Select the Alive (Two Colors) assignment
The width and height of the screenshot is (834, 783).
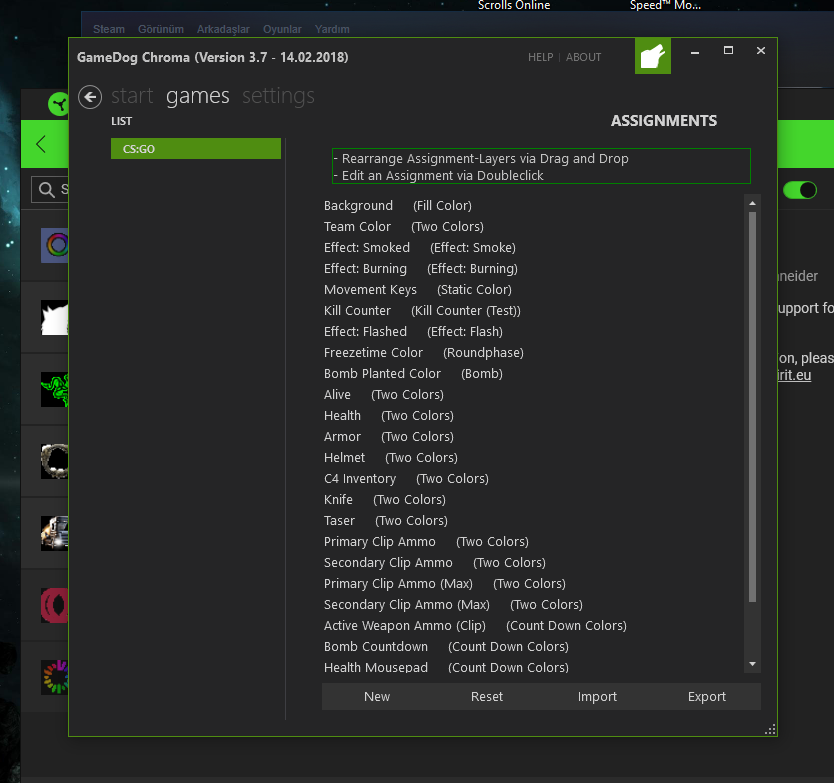383,395
